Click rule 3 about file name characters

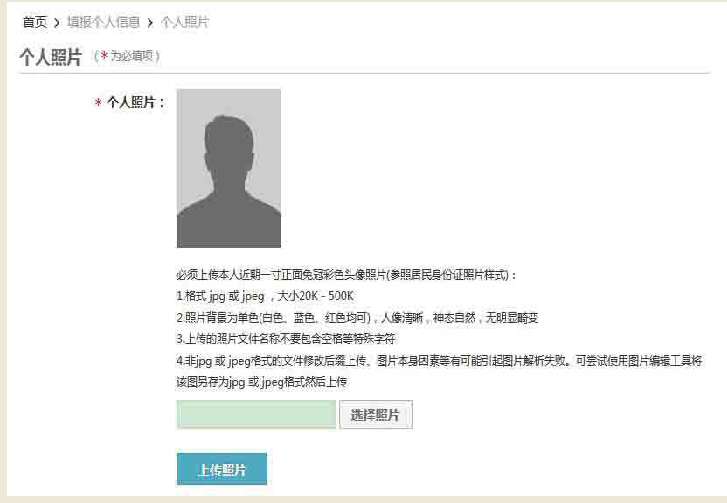[286, 339]
